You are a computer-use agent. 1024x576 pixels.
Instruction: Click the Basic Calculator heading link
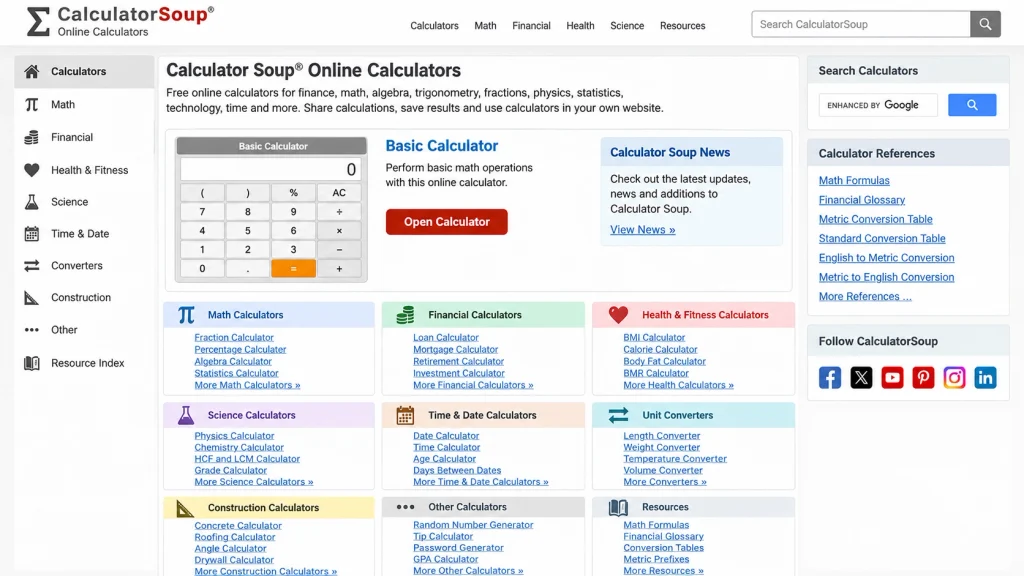[x=441, y=146]
